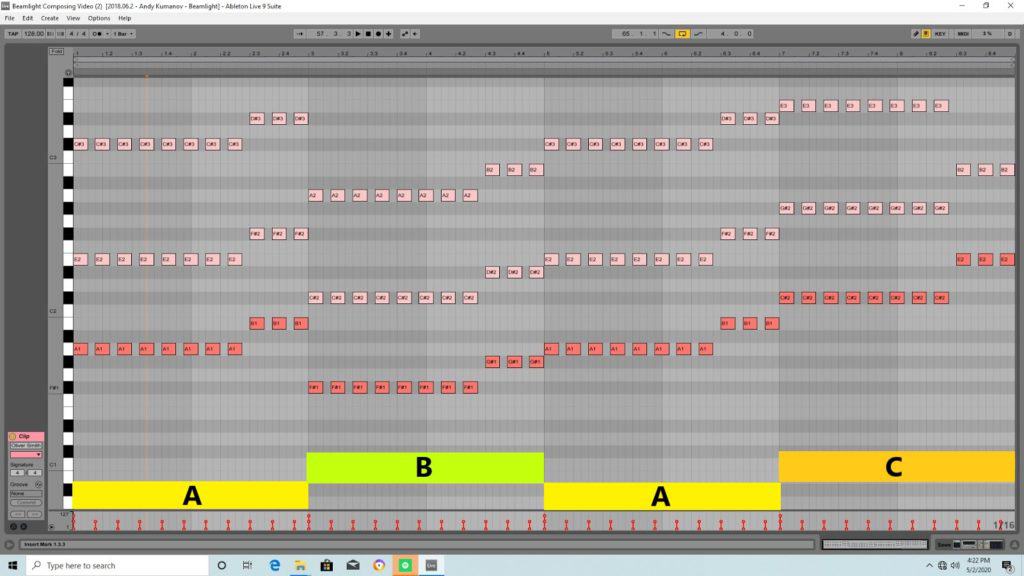The image size is (1024, 576).
Task: Open the Quantization menu showing 1 Bar
Action: (124, 33)
